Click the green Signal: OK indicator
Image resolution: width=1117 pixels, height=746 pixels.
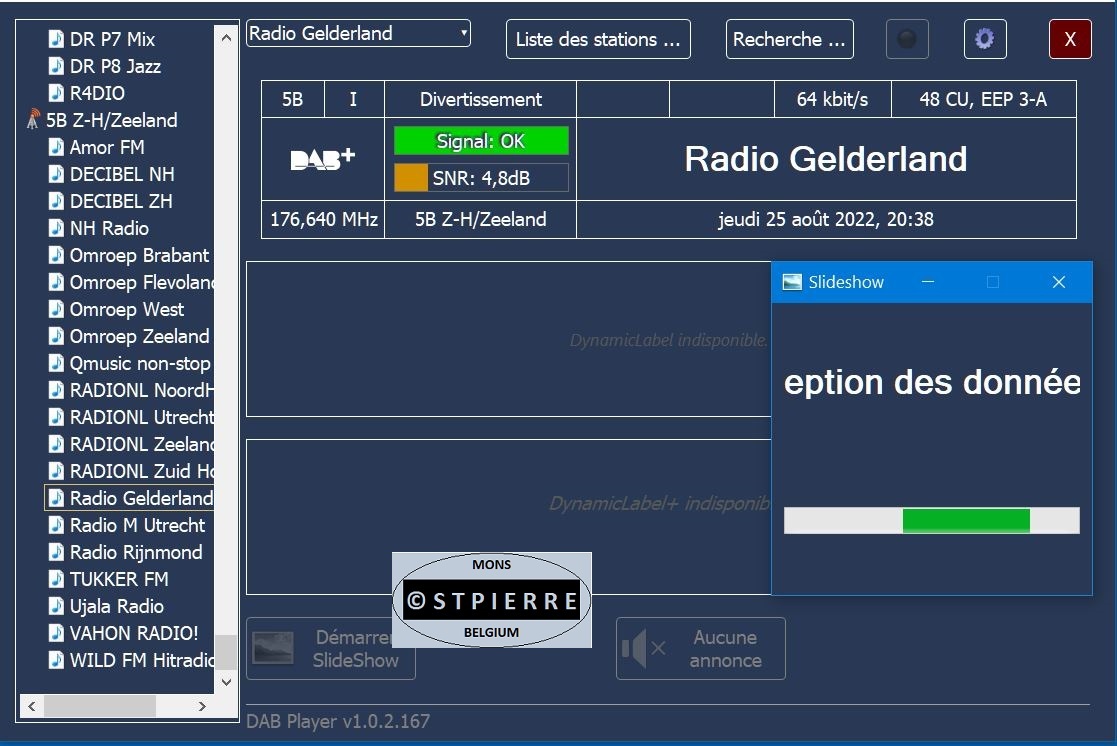click(481, 141)
